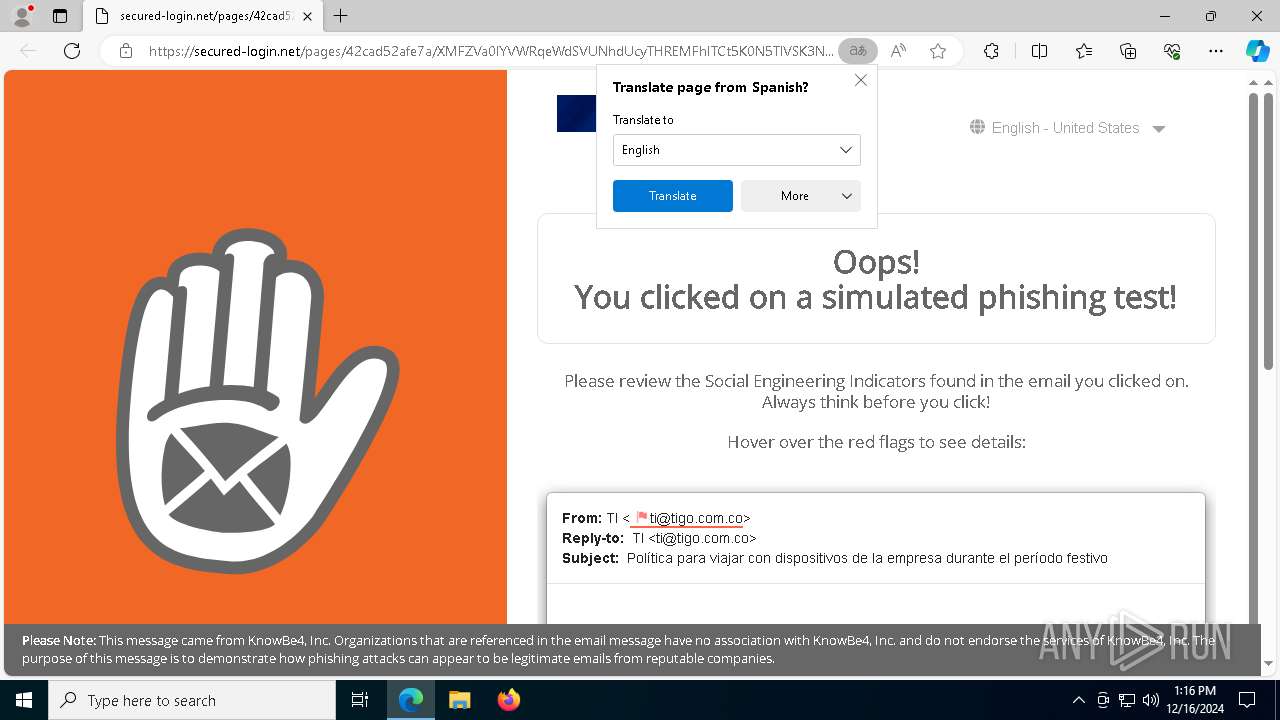This screenshot has width=1280, height=720.
Task: Show hidden system tray icons chevron
Action: tap(1078, 700)
